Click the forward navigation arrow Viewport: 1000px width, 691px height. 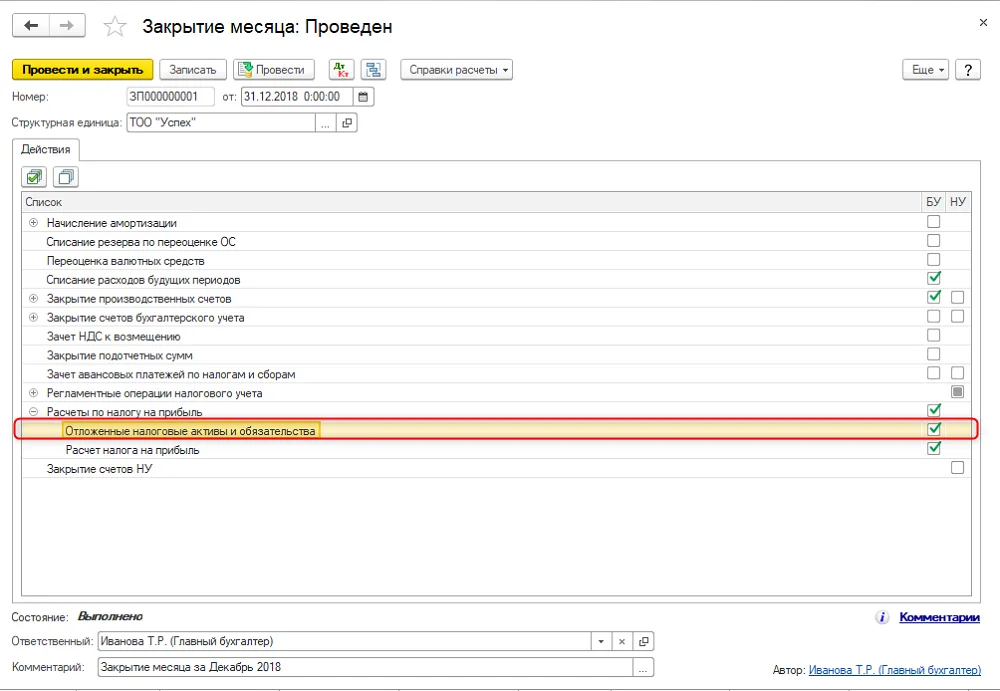pyautogui.click(x=67, y=26)
